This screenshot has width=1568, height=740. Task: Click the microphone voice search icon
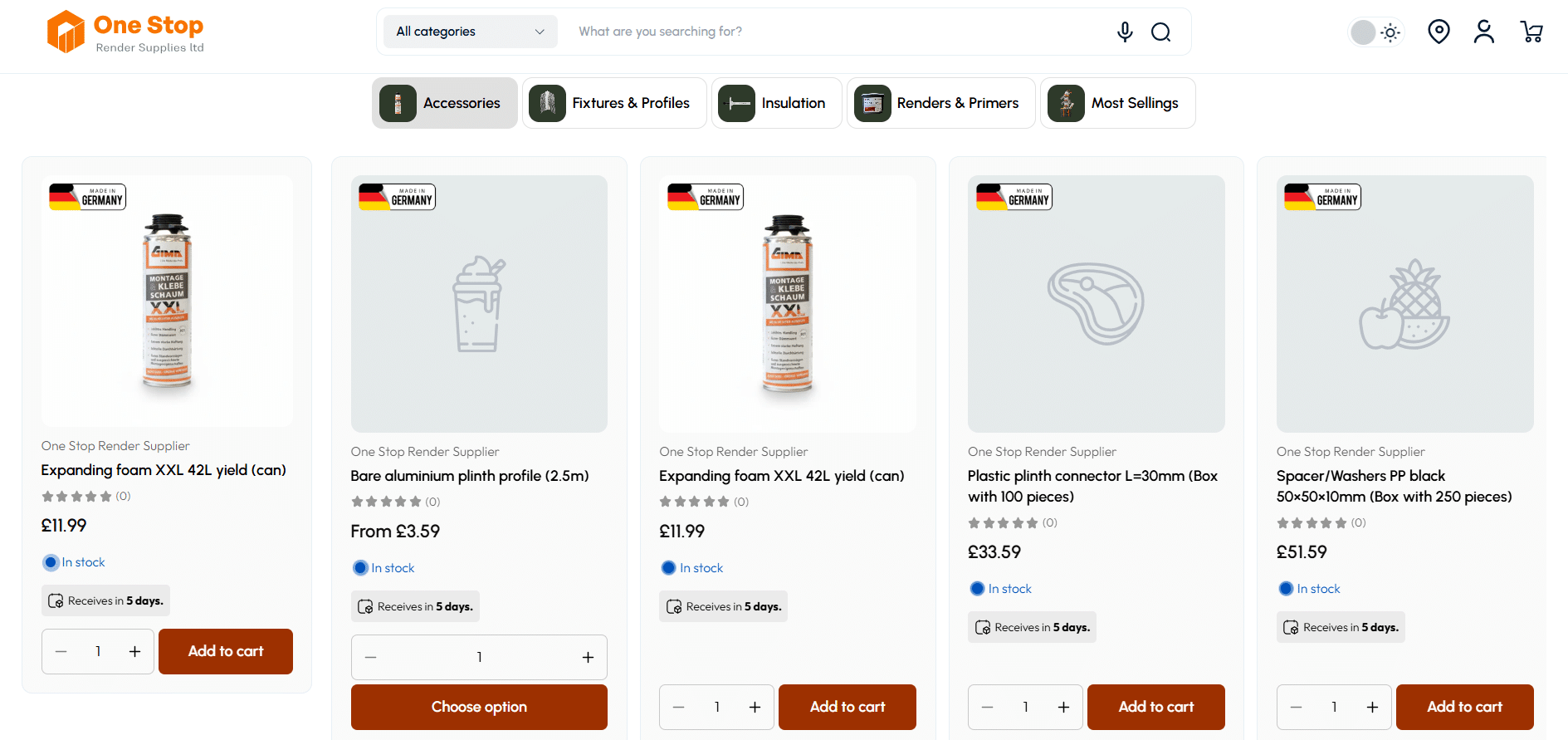(1125, 32)
